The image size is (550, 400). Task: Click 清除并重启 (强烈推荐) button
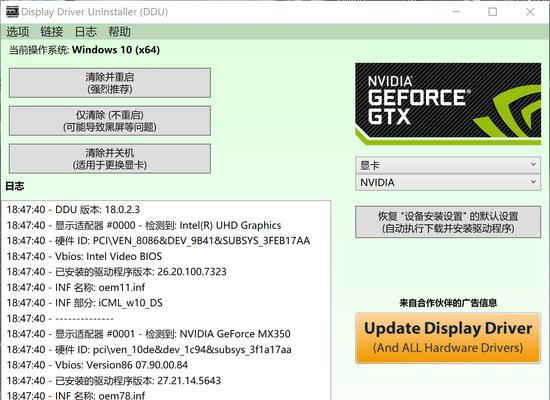[110, 83]
